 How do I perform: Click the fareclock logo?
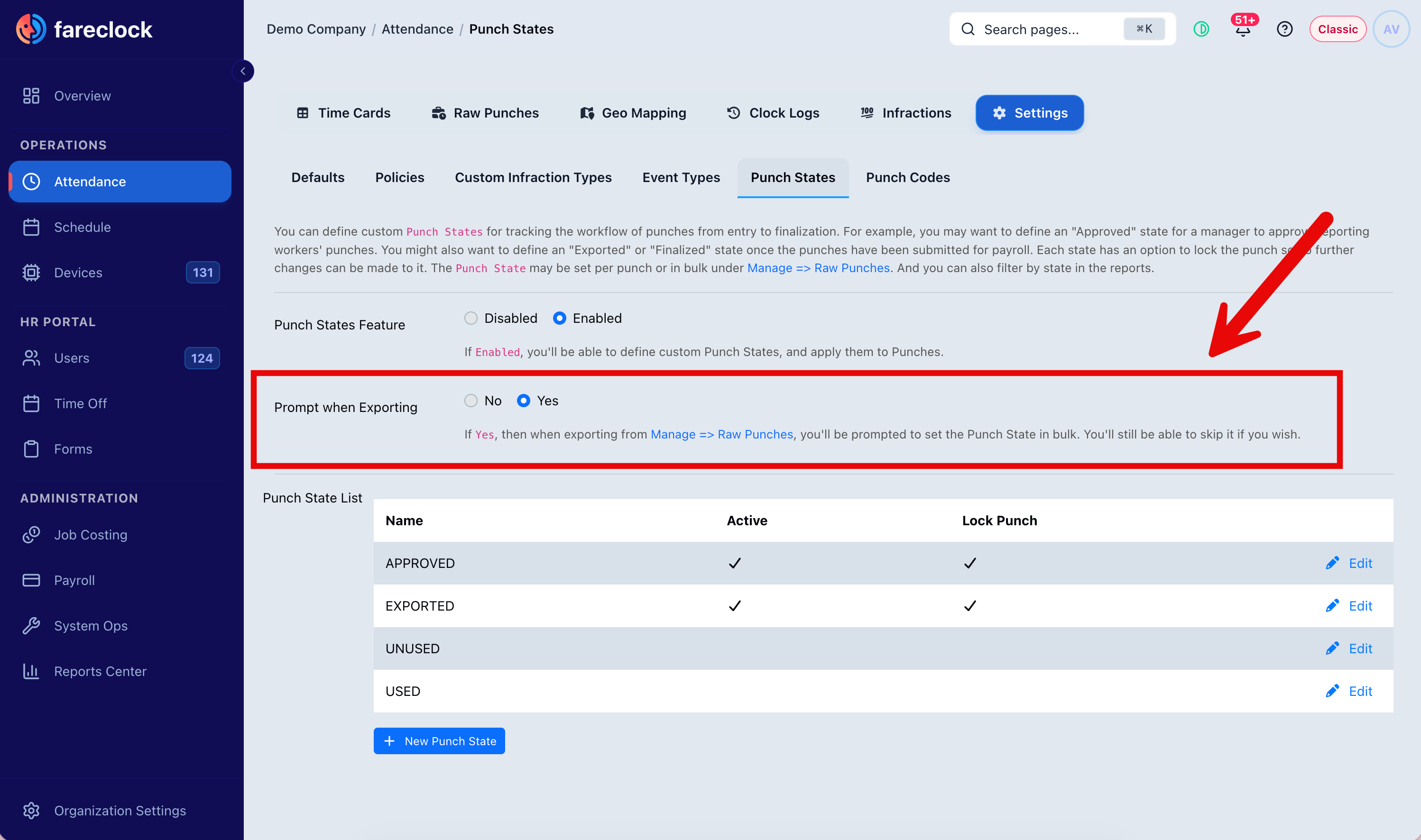(84, 29)
